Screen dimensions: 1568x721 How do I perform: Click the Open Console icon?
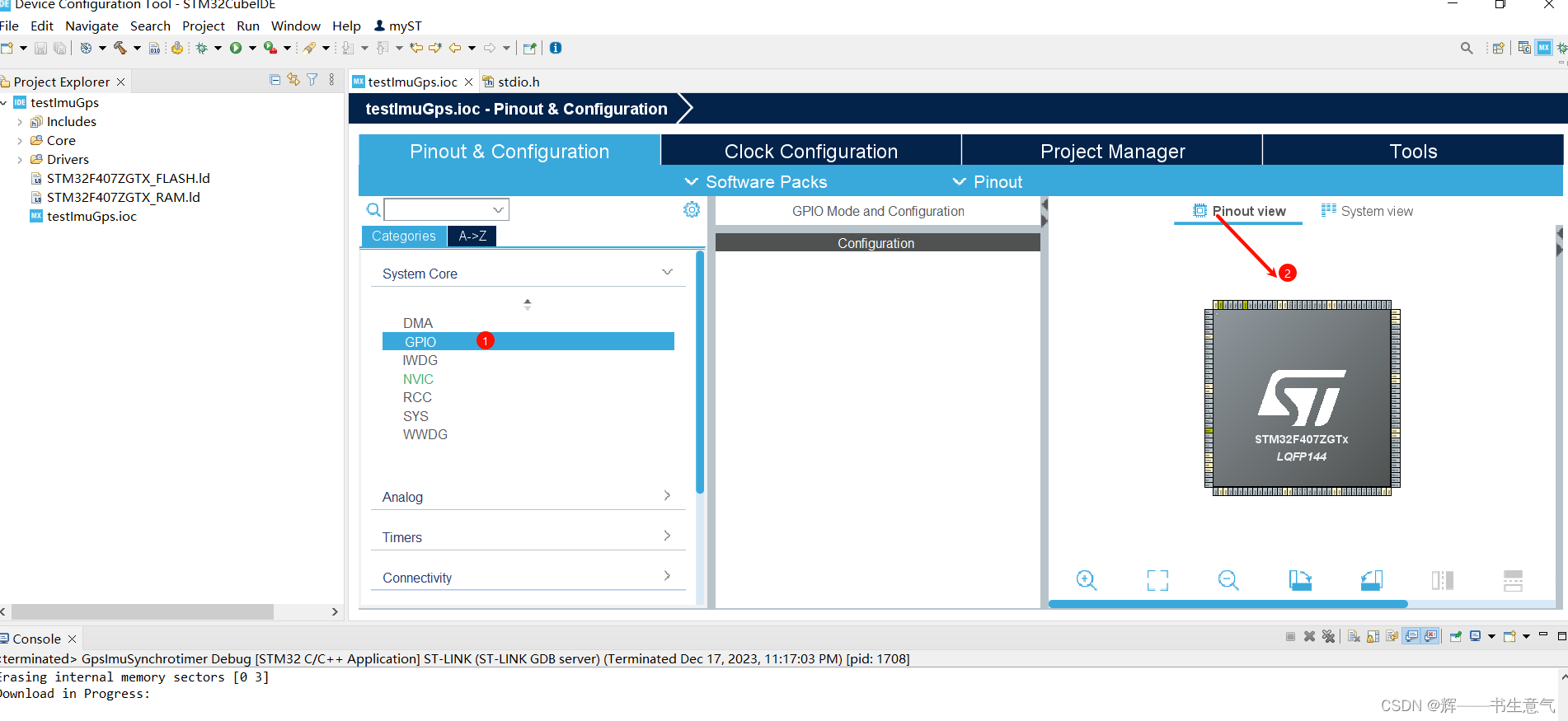click(x=1510, y=636)
